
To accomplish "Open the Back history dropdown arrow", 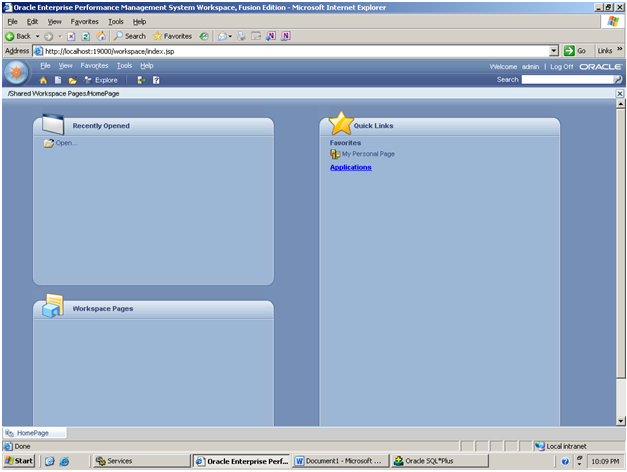I will click(x=38, y=36).
